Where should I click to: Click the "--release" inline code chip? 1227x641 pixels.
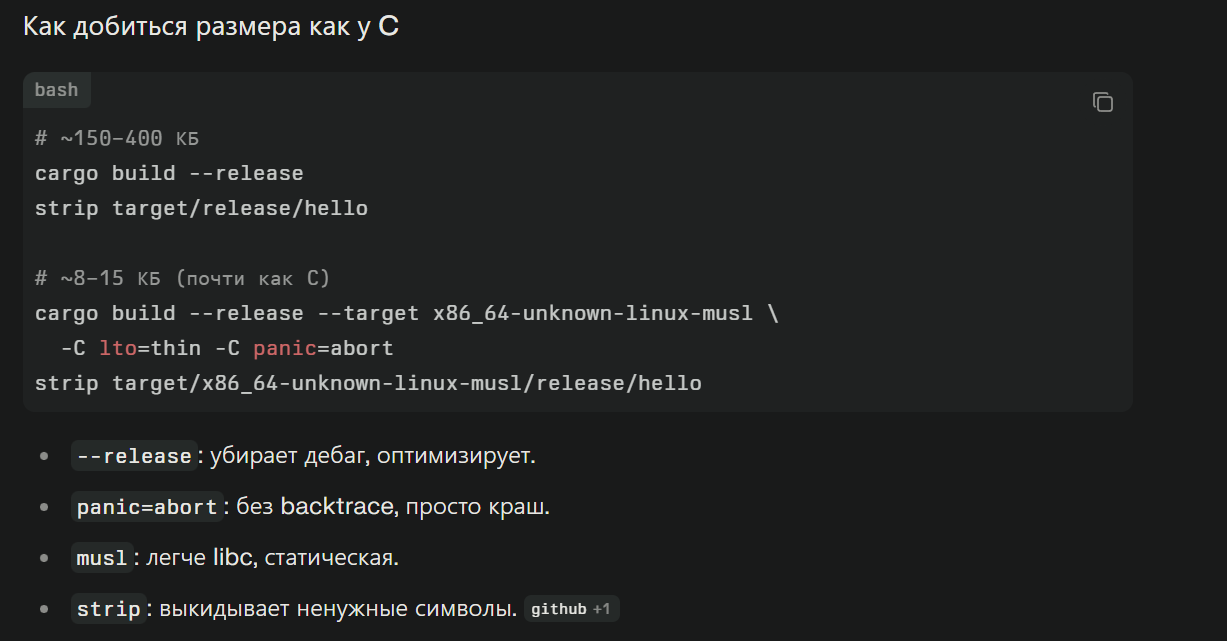pyautogui.click(x=133, y=456)
